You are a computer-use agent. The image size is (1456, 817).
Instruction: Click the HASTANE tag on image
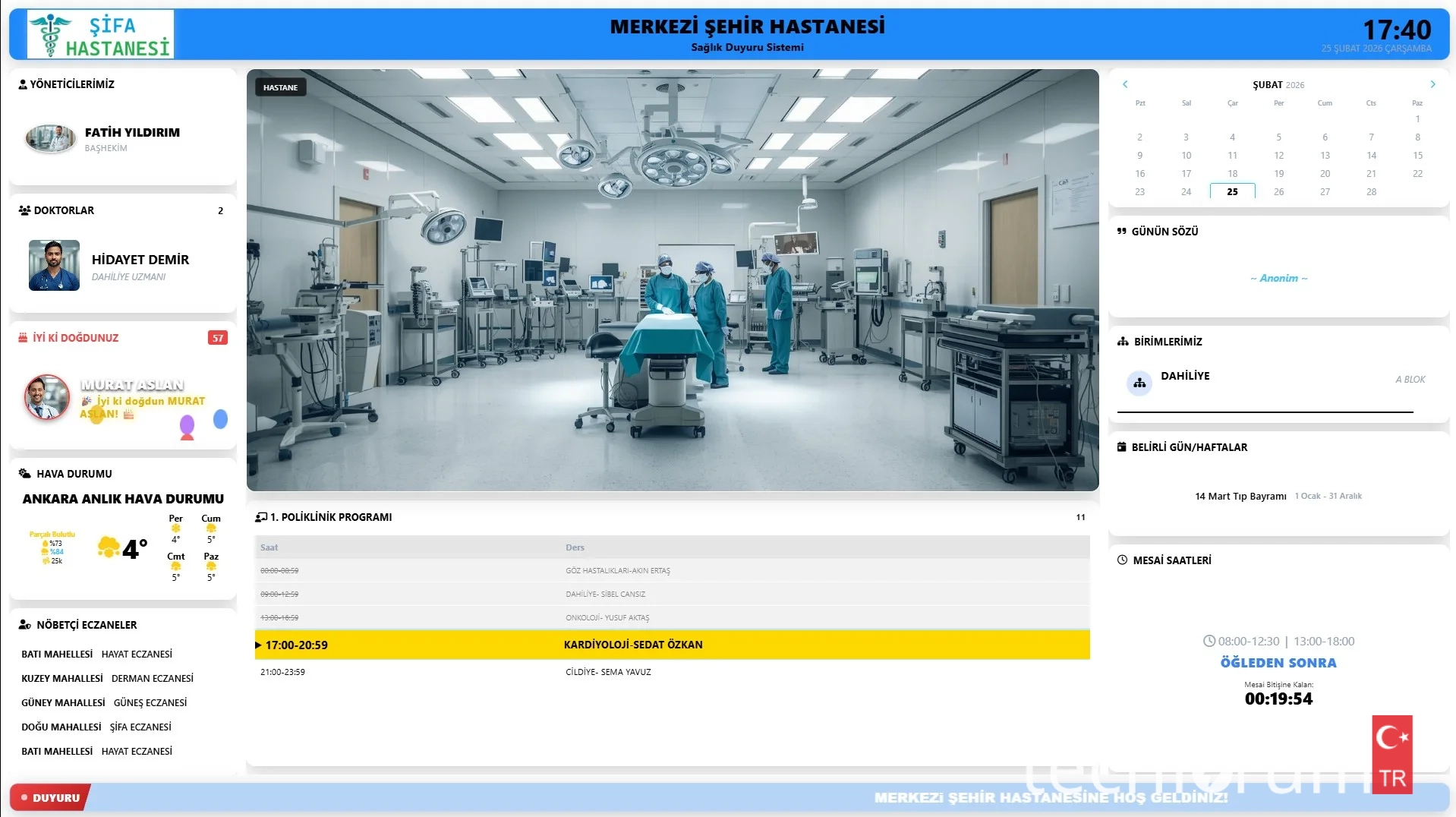280,88
